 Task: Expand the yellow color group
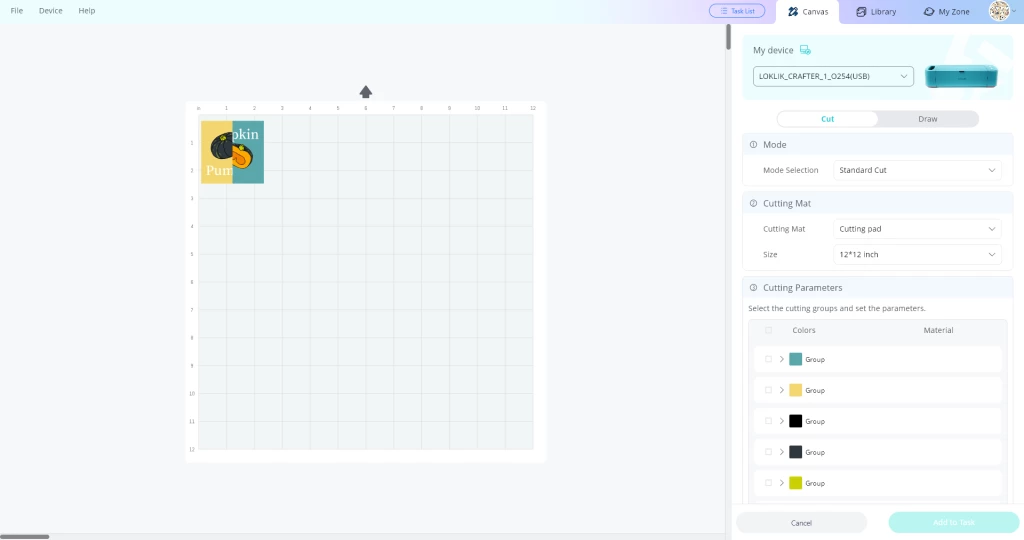[x=782, y=390]
